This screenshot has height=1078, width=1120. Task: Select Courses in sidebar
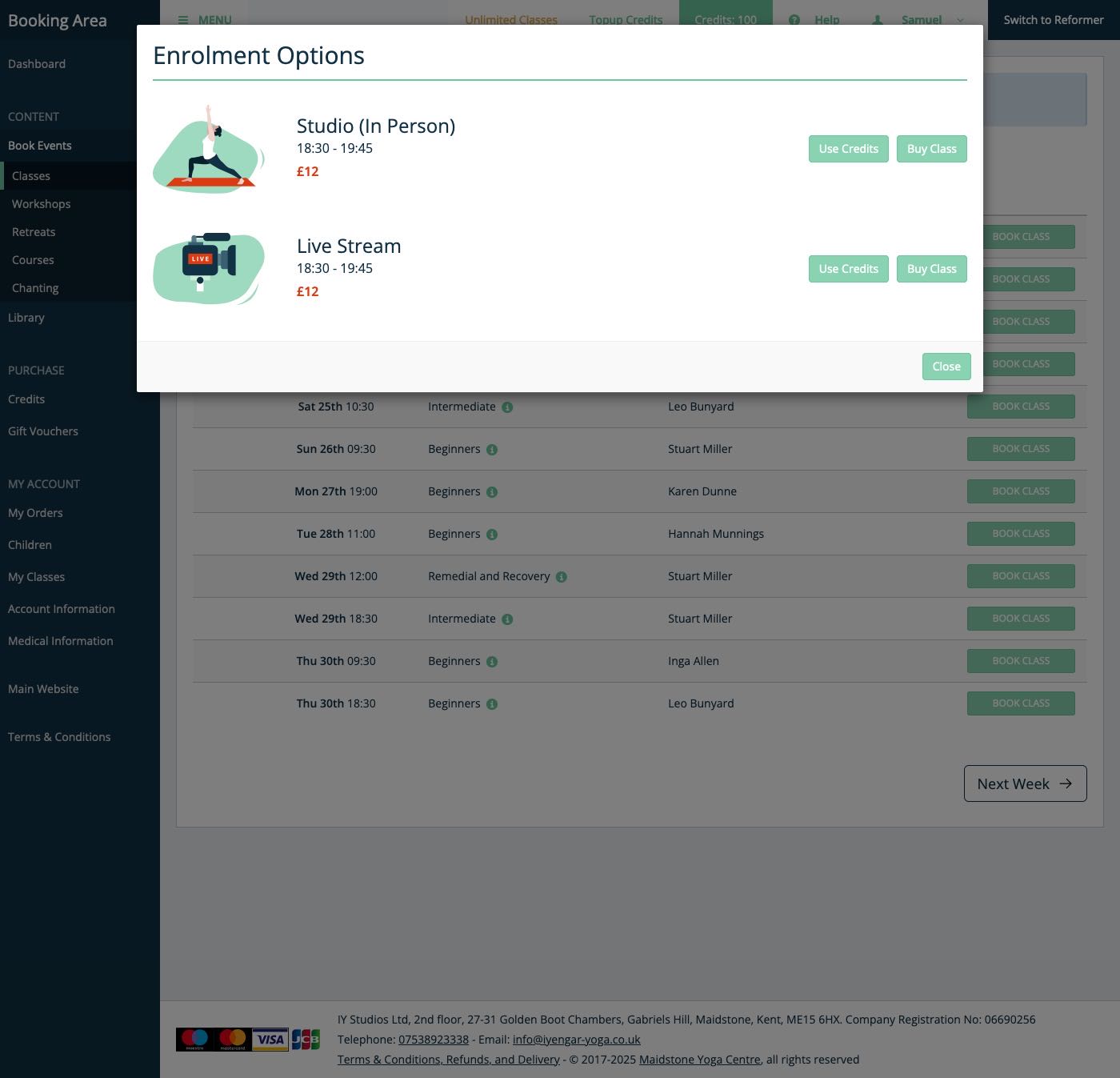[x=33, y=260]
